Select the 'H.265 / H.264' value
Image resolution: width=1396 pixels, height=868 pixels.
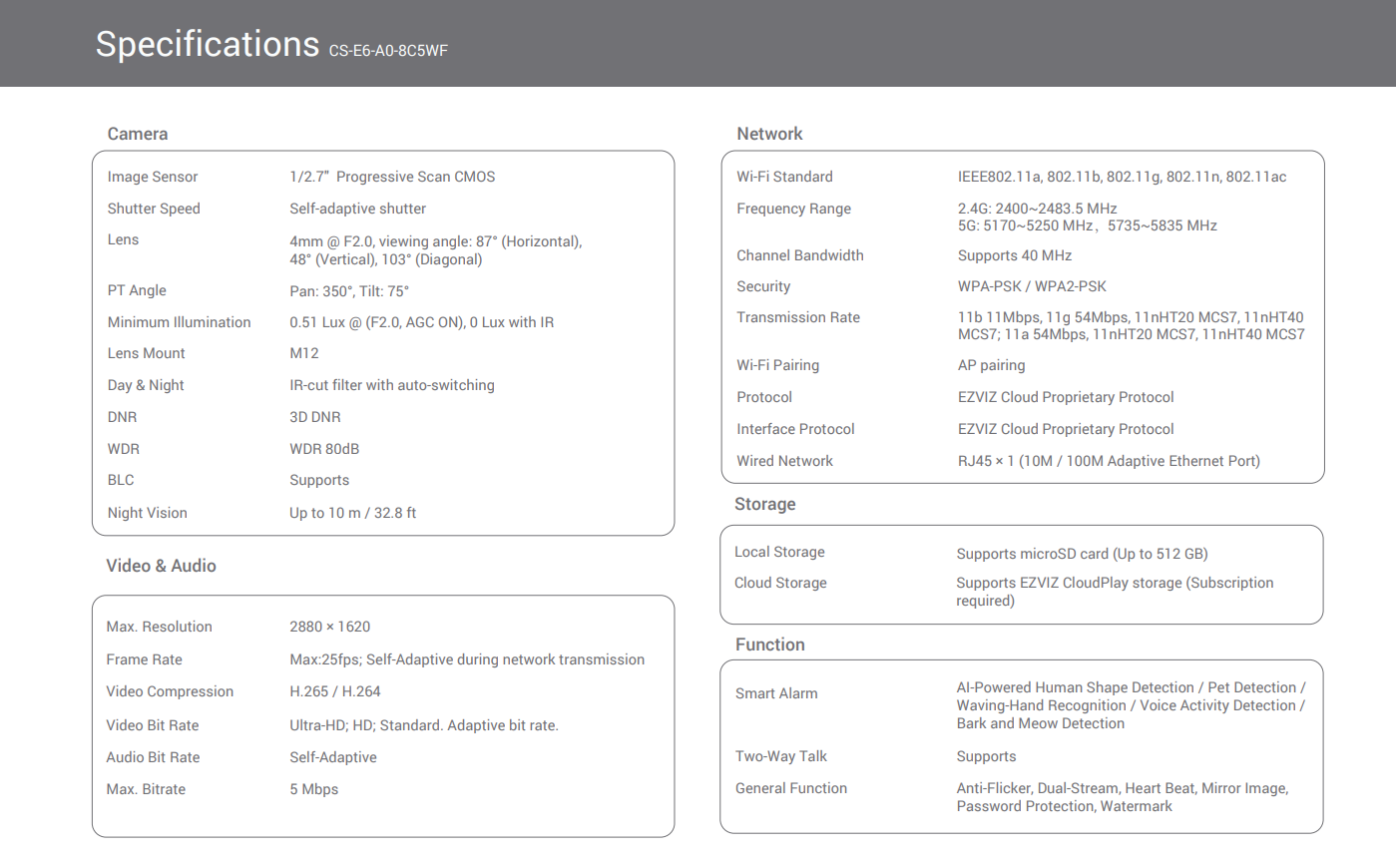tap(335, 691)
